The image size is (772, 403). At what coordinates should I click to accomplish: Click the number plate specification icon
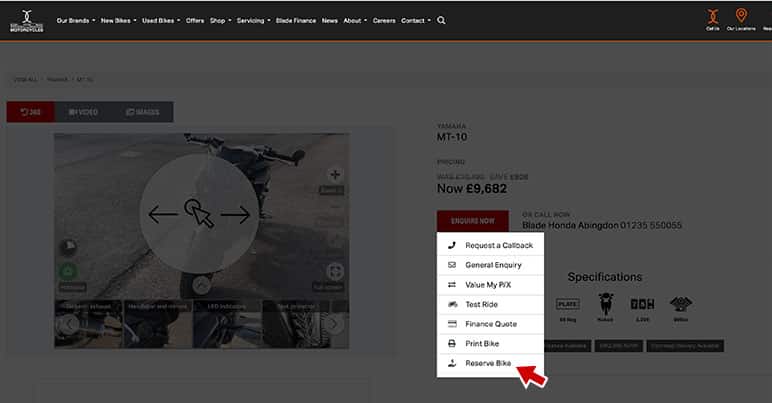pos(568,304)
